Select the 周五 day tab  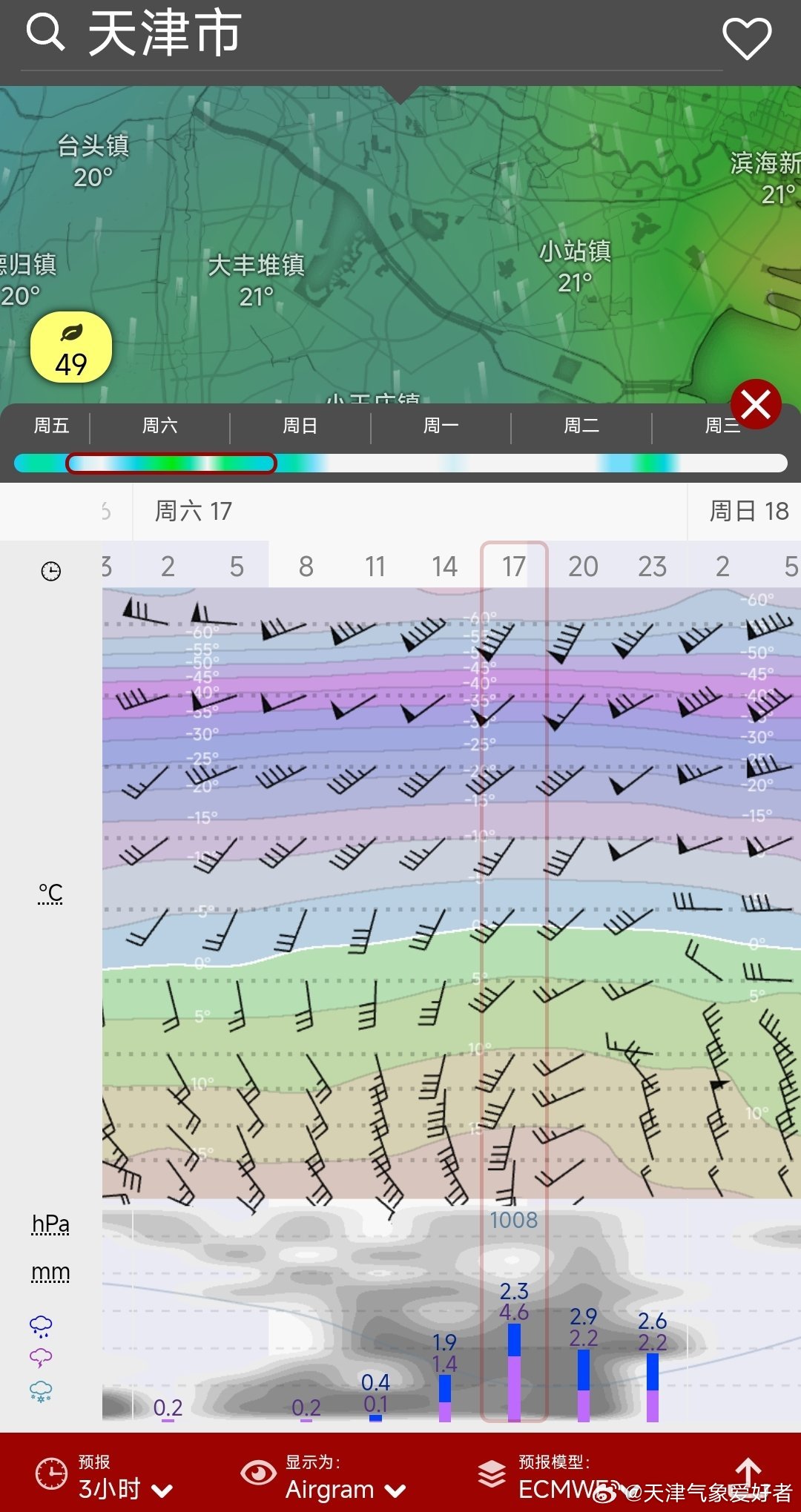point(51,426)
